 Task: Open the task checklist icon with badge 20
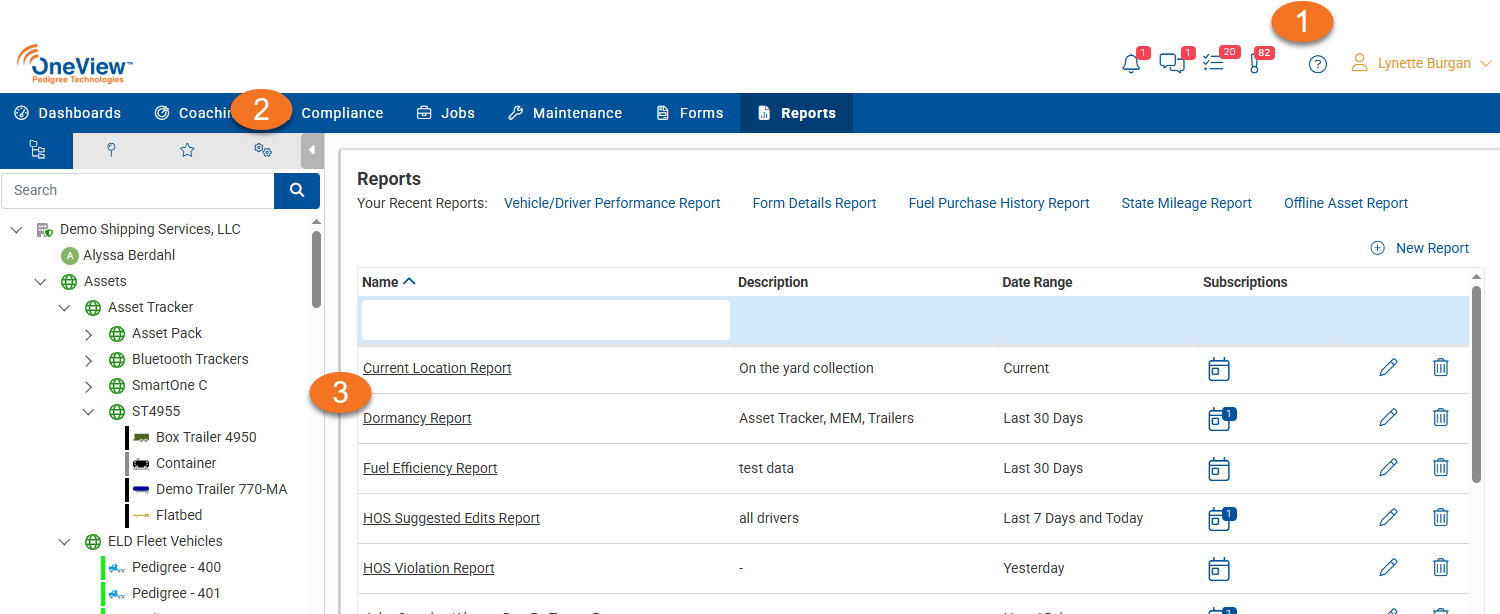(1213, 64)
